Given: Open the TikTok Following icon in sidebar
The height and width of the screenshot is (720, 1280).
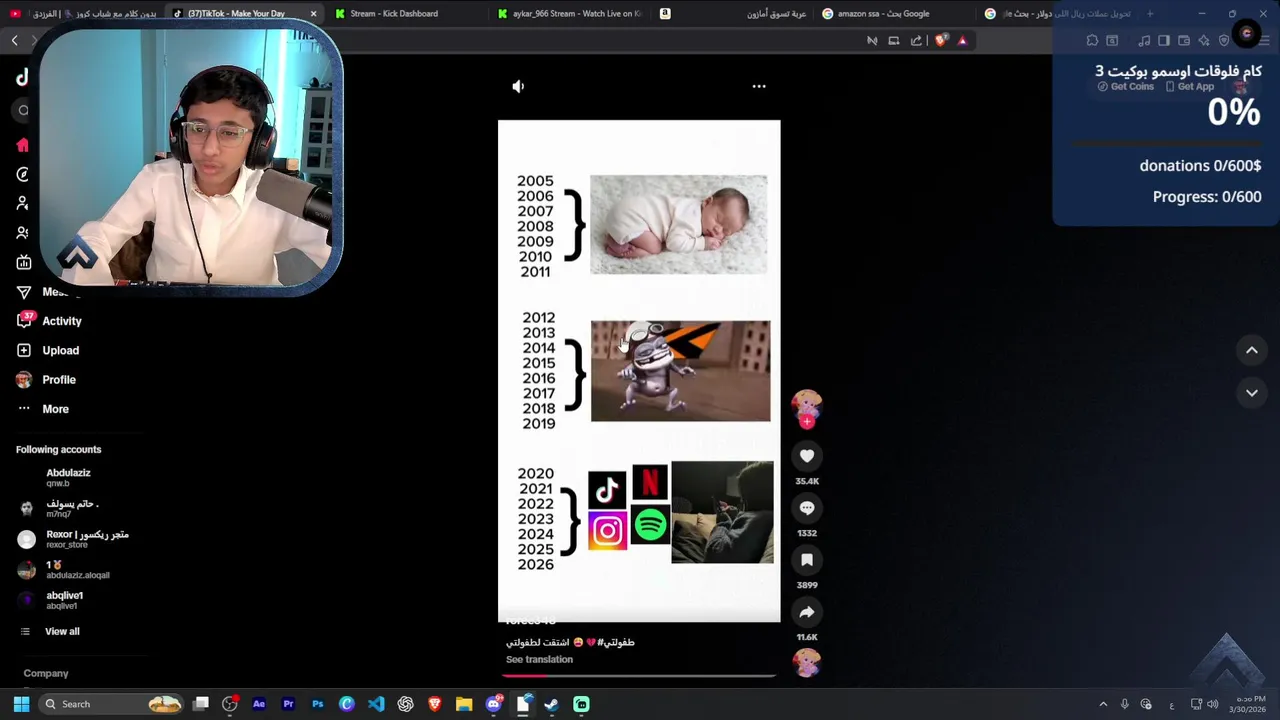Looking at the screenshot, I should point(23,203).
